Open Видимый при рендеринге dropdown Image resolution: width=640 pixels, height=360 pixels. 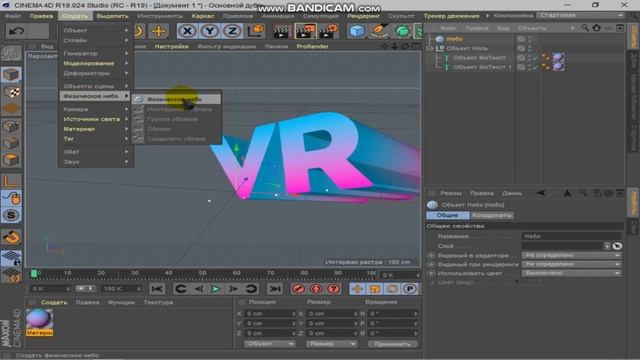(572, 264)
